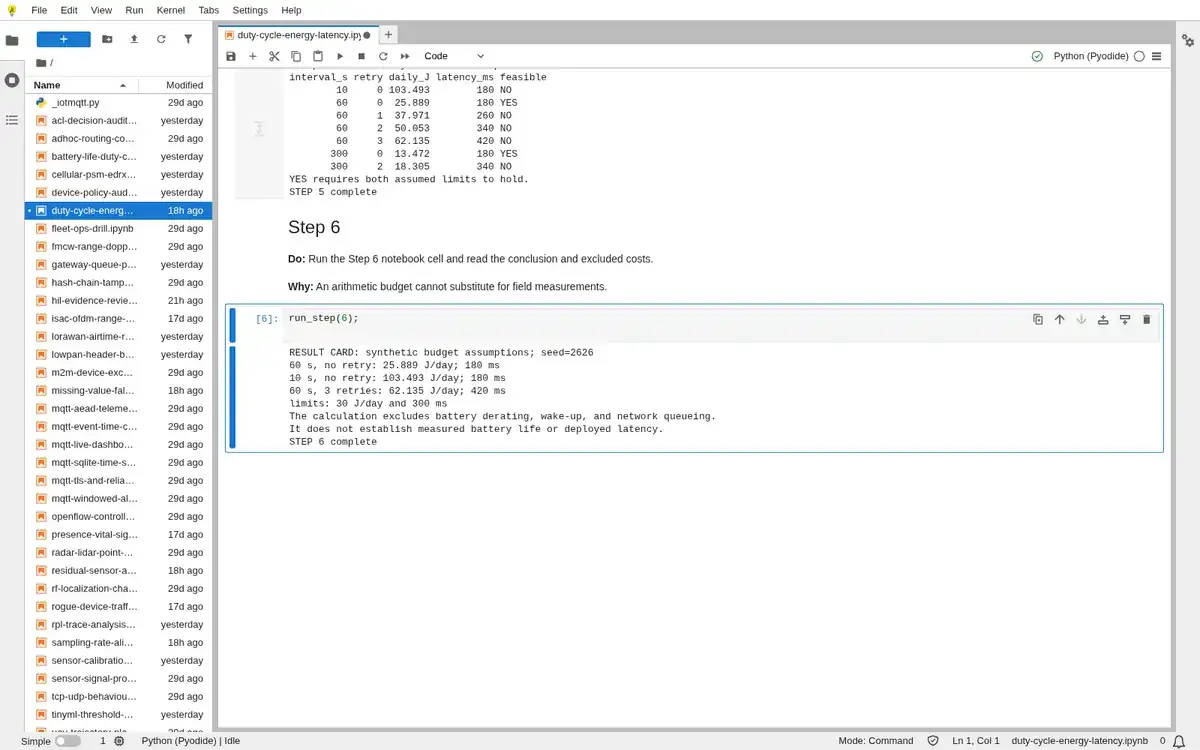Click Python (Pyodide) | Idle in status bar
Screen dimensions: 1200x750
[191, 741]
